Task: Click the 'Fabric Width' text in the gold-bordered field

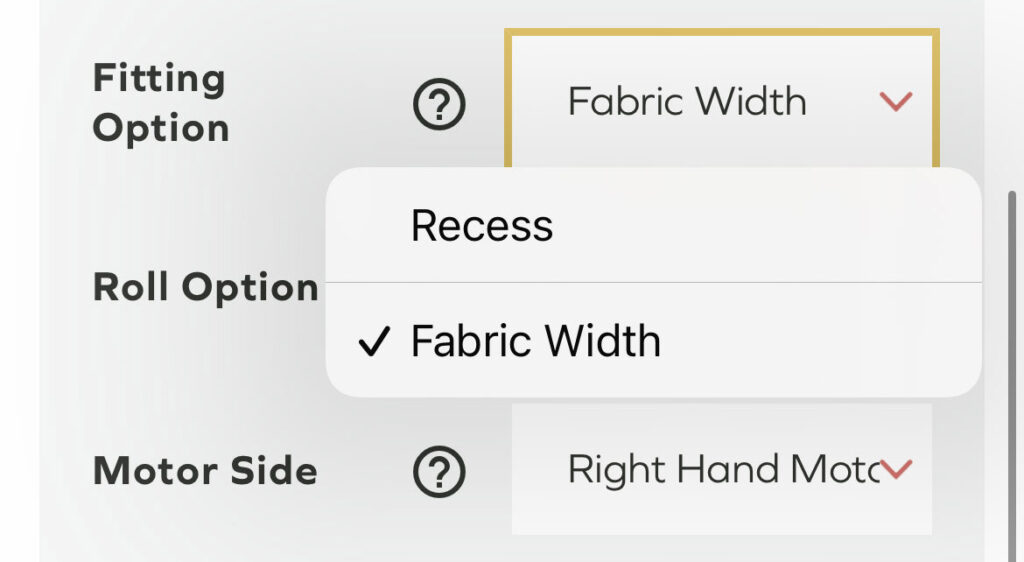Action: coord(686,101)
